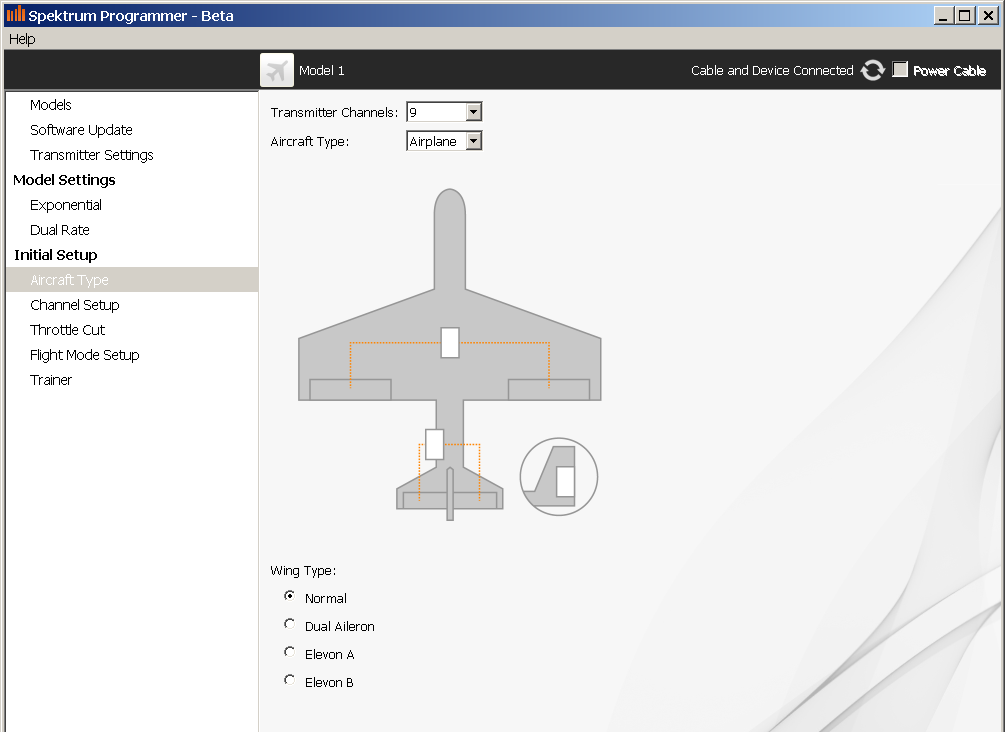This screenshot has height=732, width=1005.
Task: Choose the Elevon A radio button
Action: point(290,652)
